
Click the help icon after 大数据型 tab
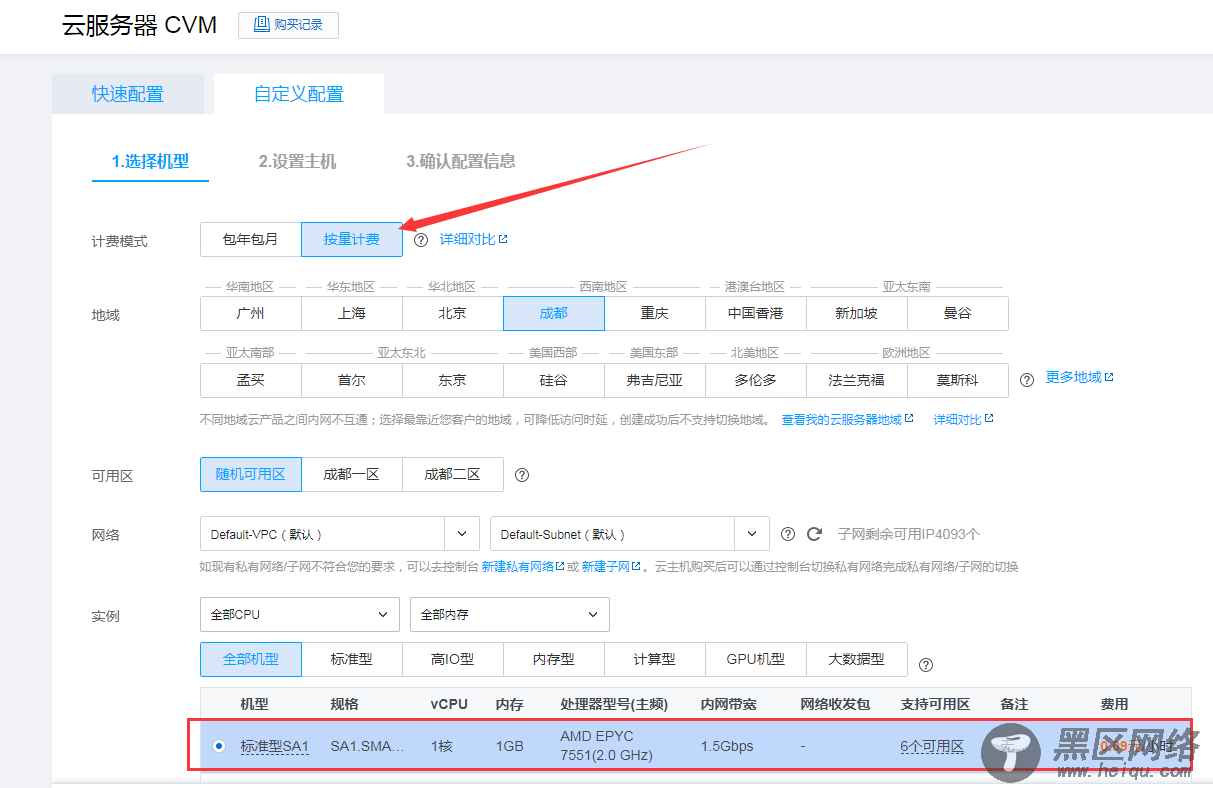[x=926, y=664]
